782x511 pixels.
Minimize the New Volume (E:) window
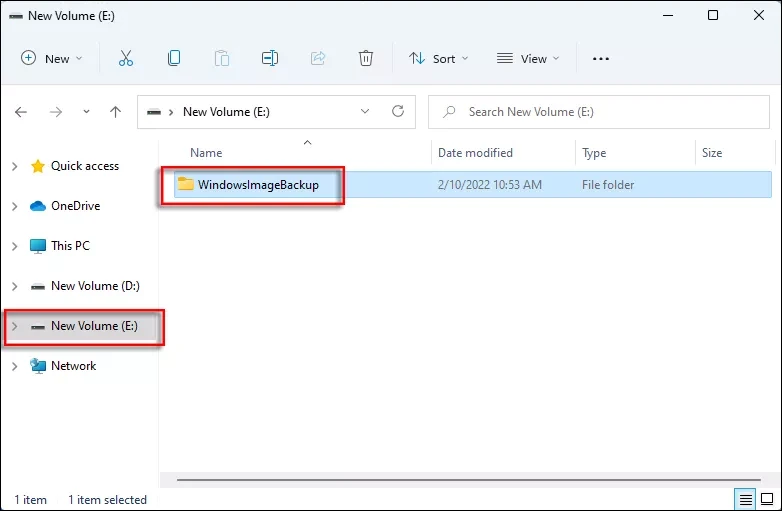point(668,15)
